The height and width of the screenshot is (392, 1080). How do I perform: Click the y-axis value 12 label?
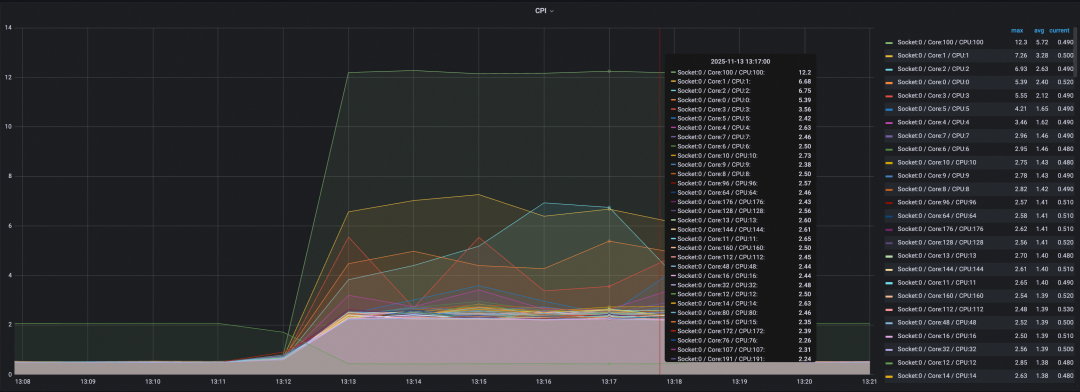tap(8, 77)
